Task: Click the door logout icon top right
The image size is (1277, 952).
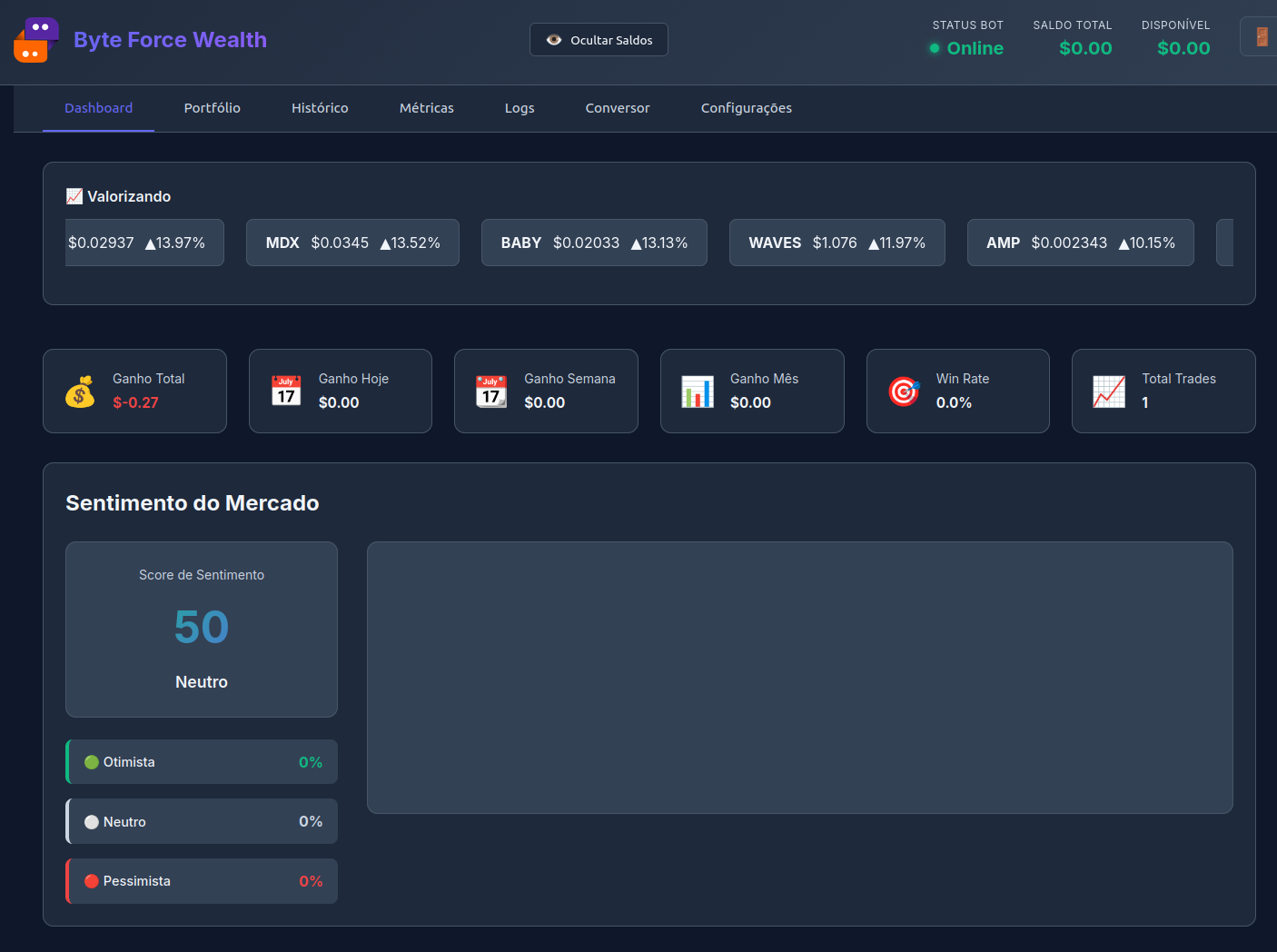Action: coord(1262,36)
